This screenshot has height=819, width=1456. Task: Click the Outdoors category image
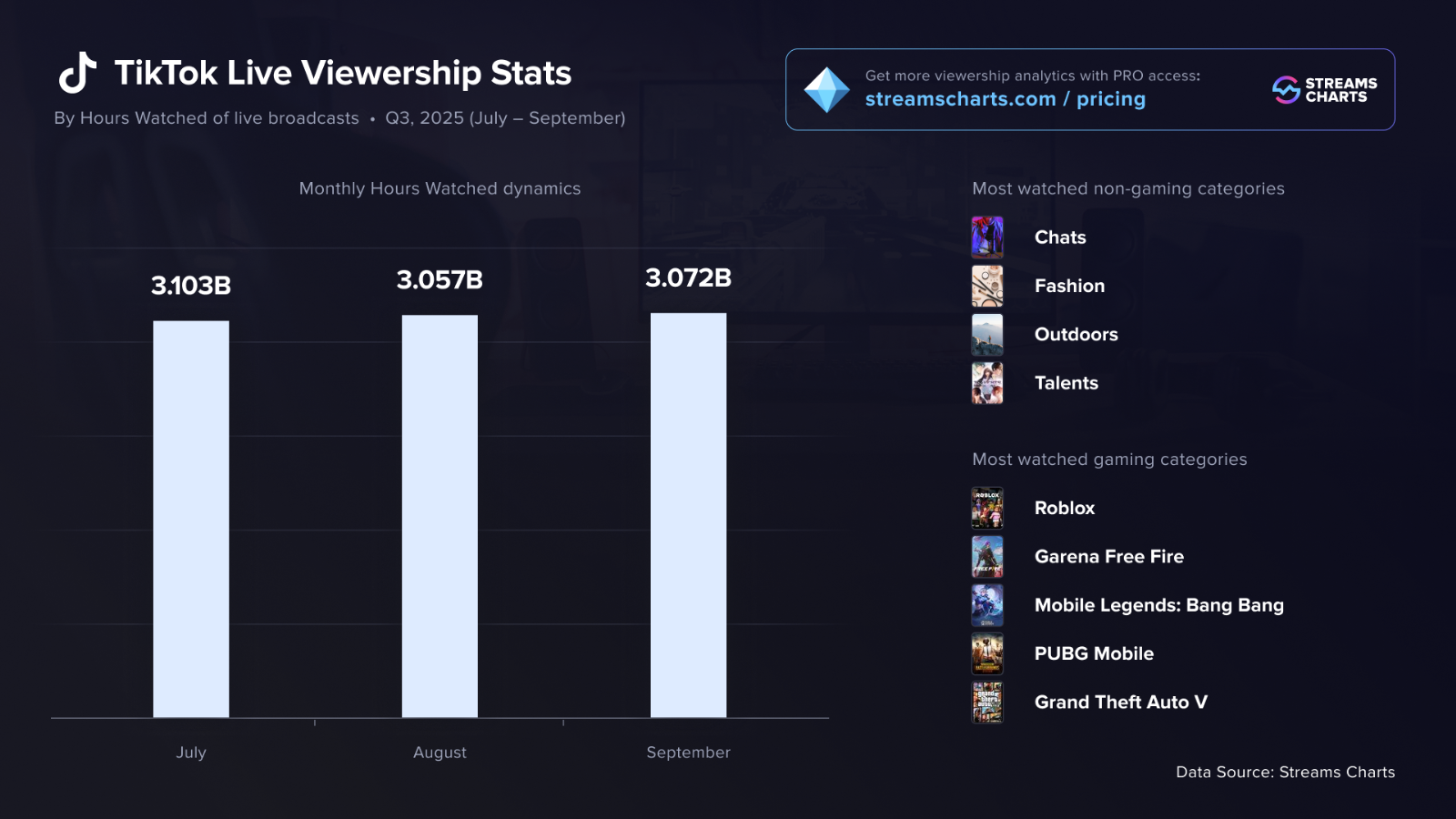987,335
